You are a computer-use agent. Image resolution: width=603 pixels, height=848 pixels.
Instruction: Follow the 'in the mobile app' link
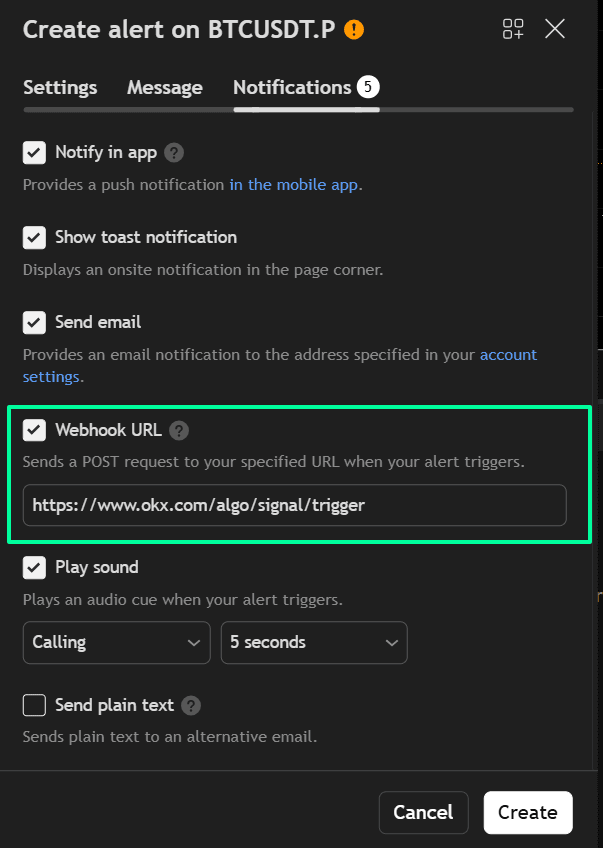click(x=294, y=185)
